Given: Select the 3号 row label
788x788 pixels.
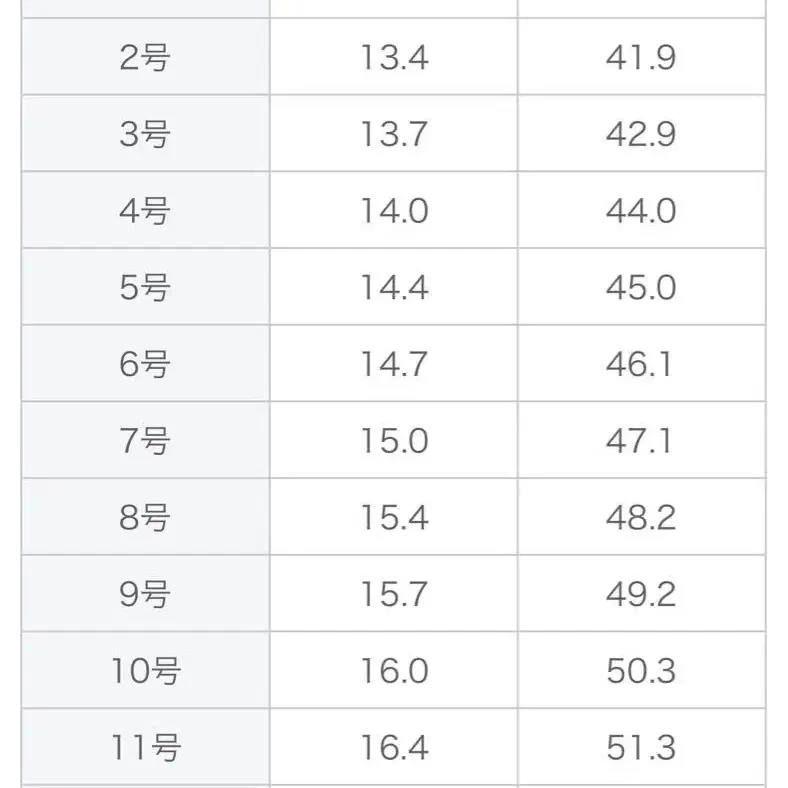Looking at the screenshot, I should [145, 134].
